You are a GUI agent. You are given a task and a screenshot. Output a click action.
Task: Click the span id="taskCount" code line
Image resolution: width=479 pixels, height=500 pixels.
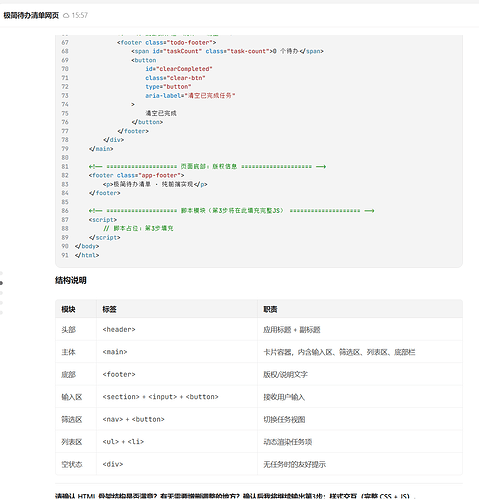coord(227,51)
